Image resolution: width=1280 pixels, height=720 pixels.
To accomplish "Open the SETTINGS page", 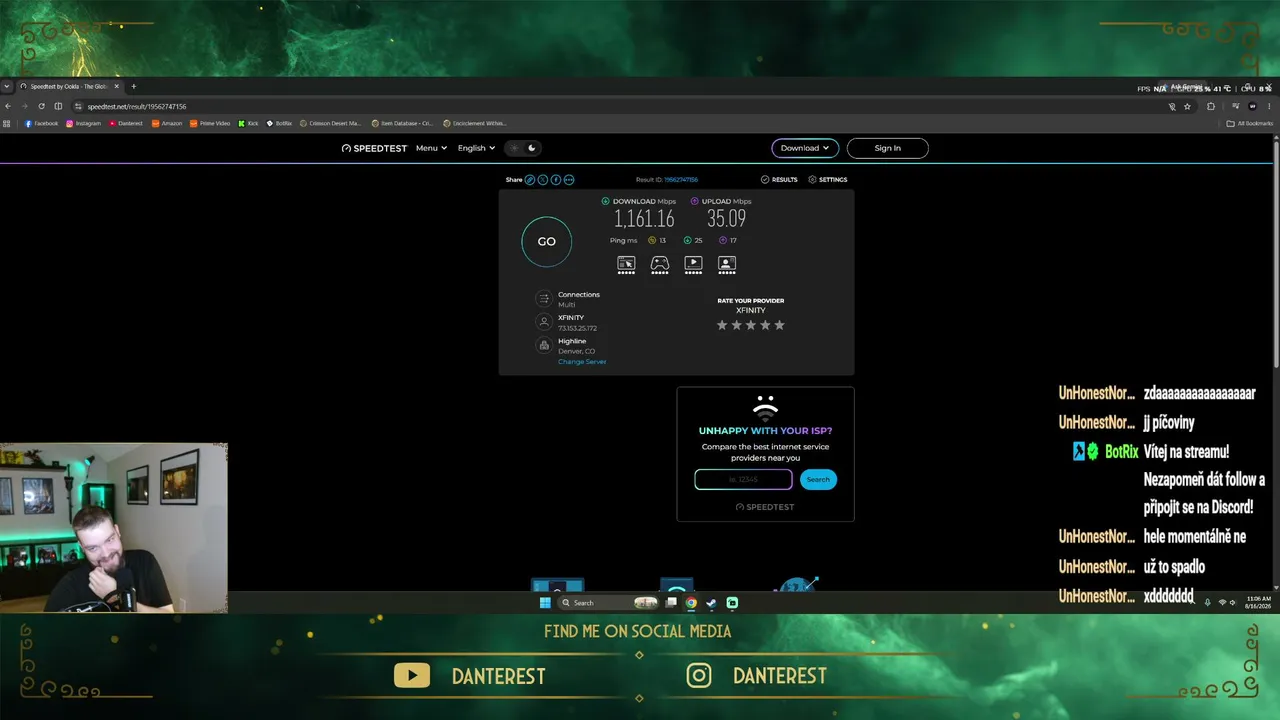I will coord(828,180).
